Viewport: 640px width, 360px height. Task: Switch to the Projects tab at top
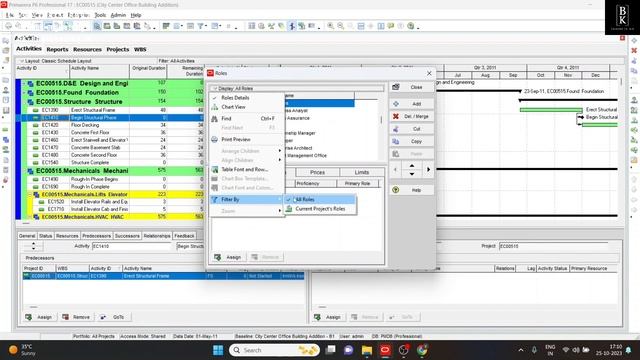coord(118,49)
